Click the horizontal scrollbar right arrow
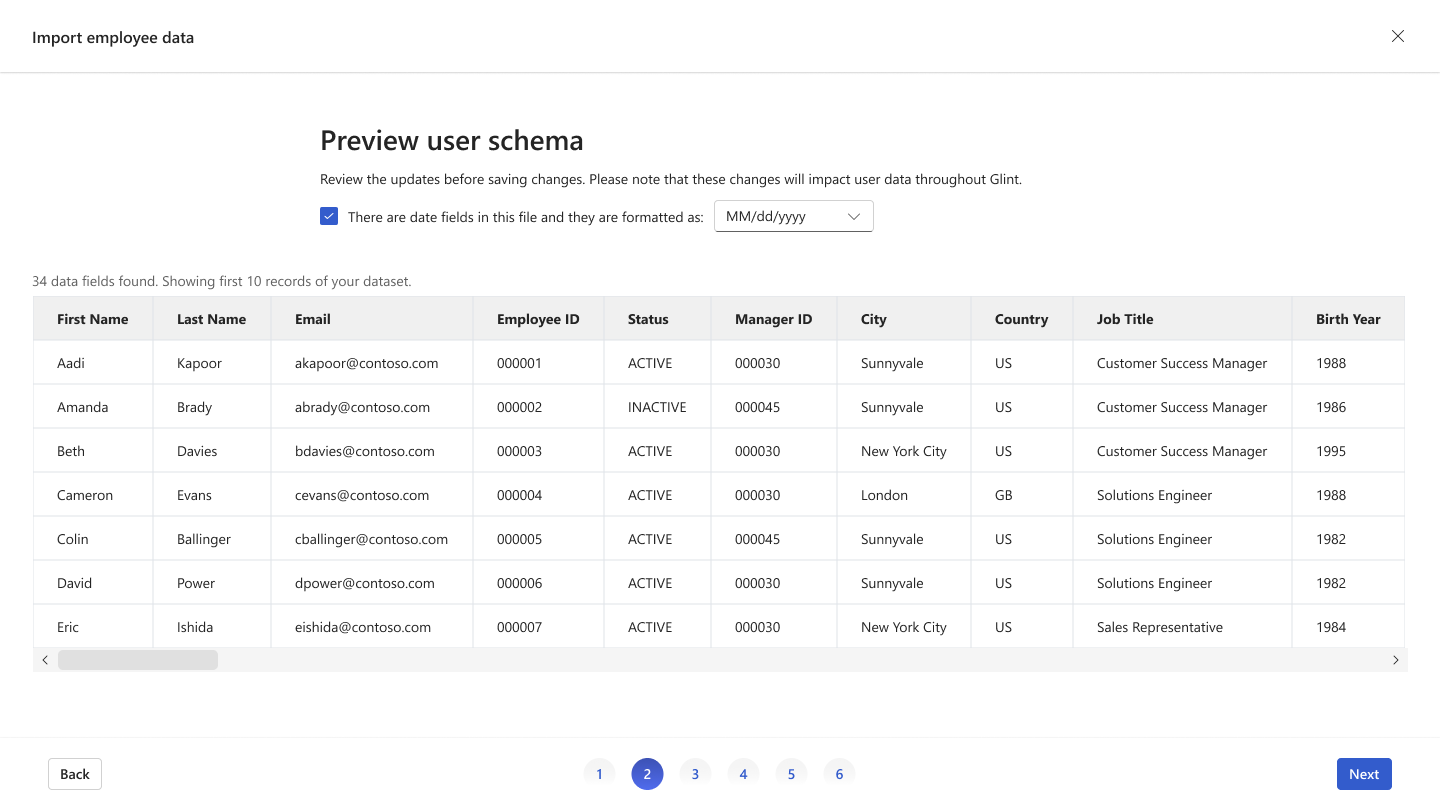 point(1396,660)
